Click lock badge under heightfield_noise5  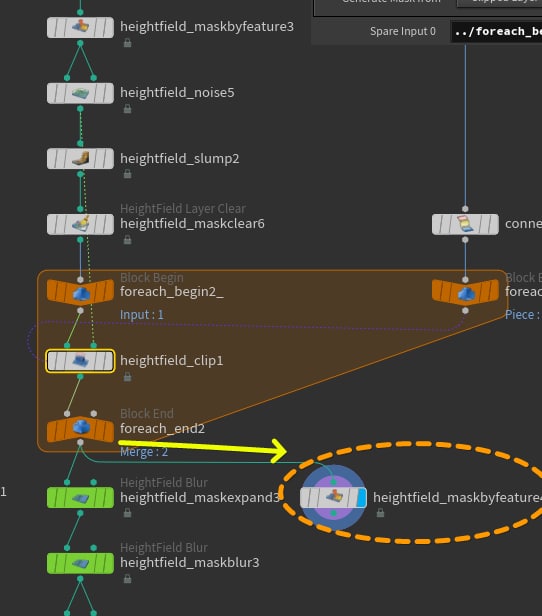(x=127, y=109)
